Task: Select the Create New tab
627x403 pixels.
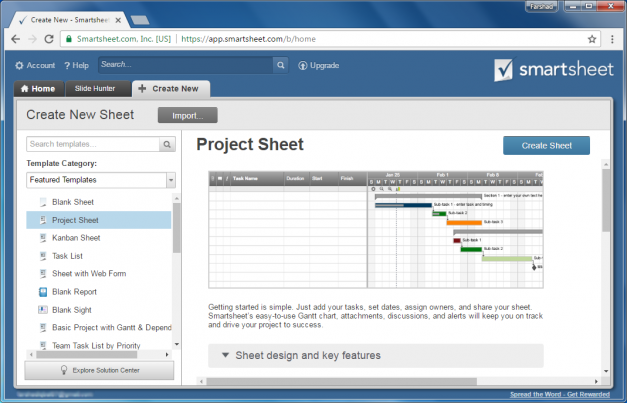Action: 171,89
